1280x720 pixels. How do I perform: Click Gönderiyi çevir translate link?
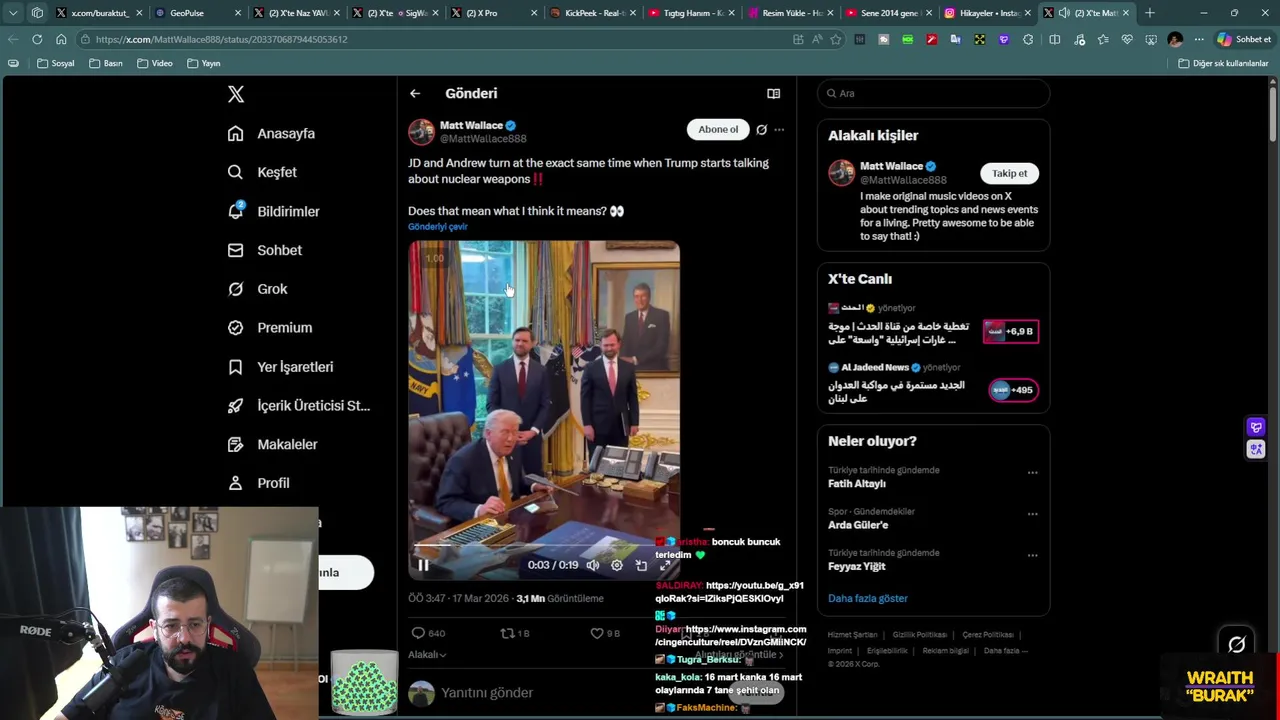pyautogui.click(x=438, y=227)
